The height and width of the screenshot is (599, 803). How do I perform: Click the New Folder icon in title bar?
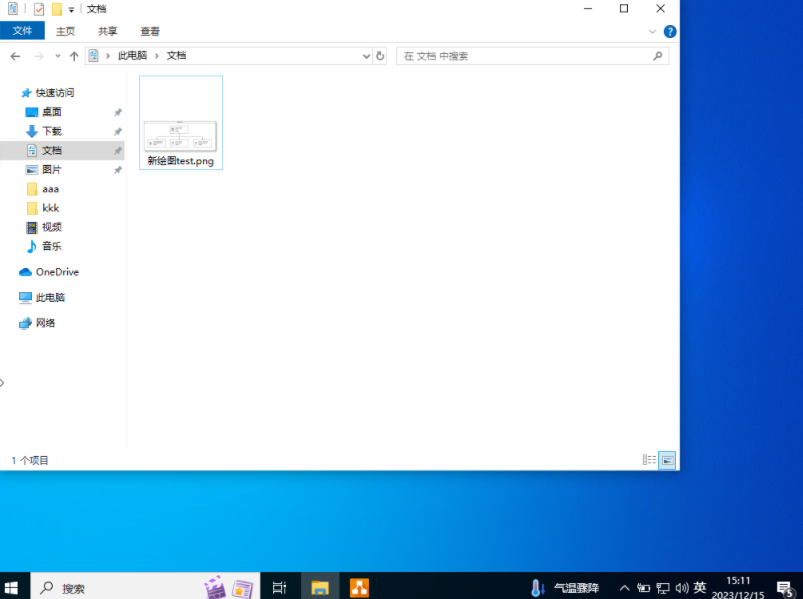point(57,9)
